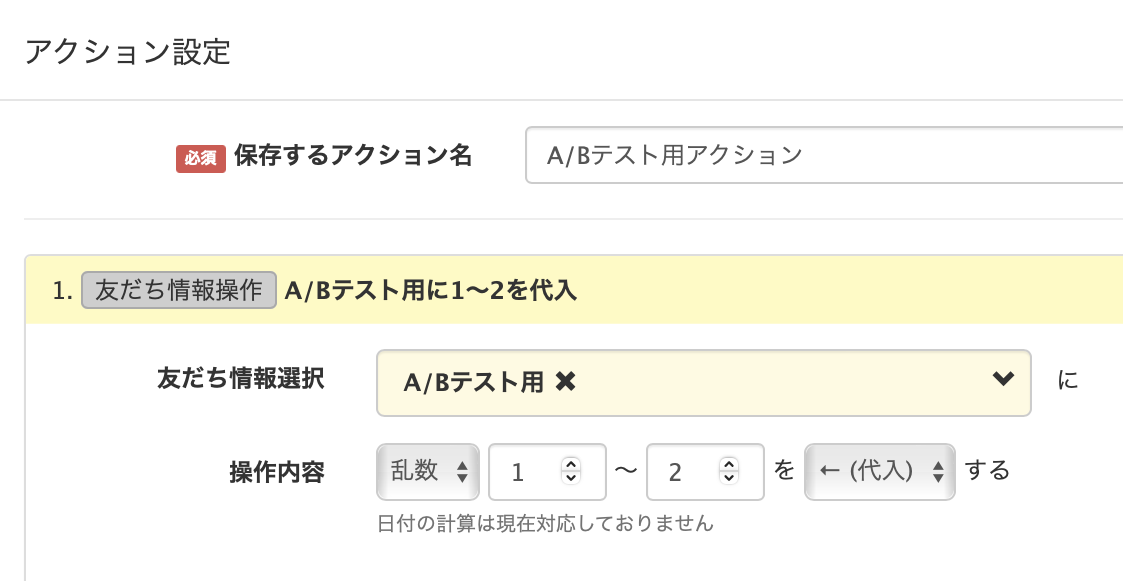Click the selected A/Bテスト用 text in dropdown
The image size is (1123, 581).
point(473,381)
